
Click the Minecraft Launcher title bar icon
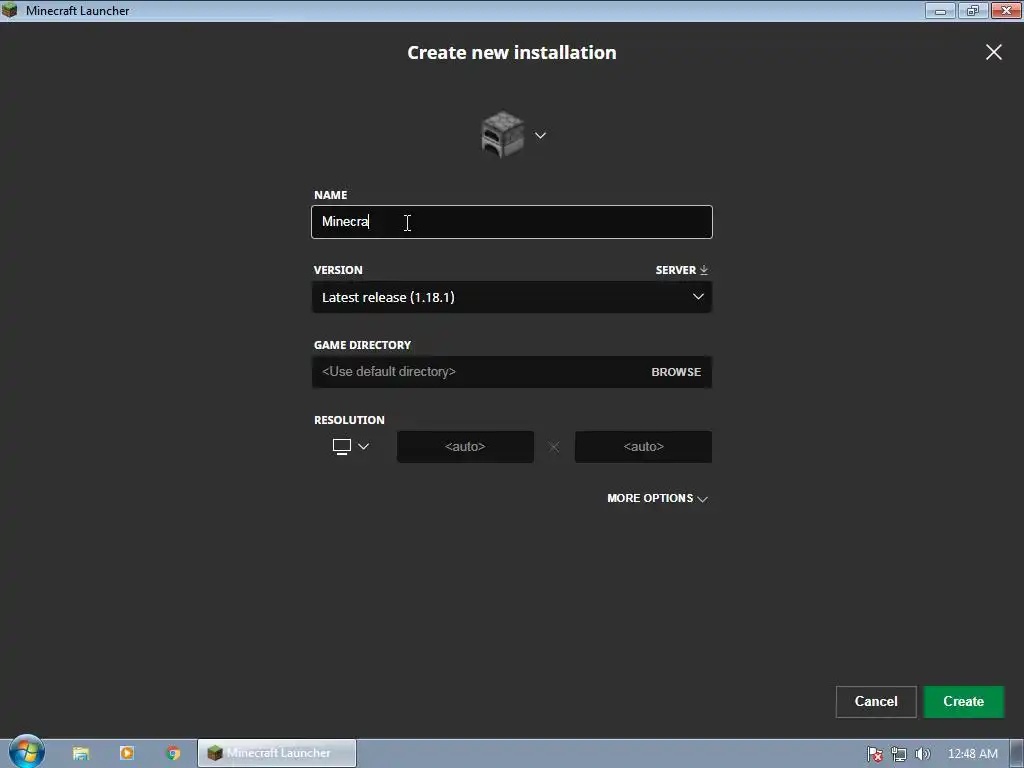[x=10, y=10]
